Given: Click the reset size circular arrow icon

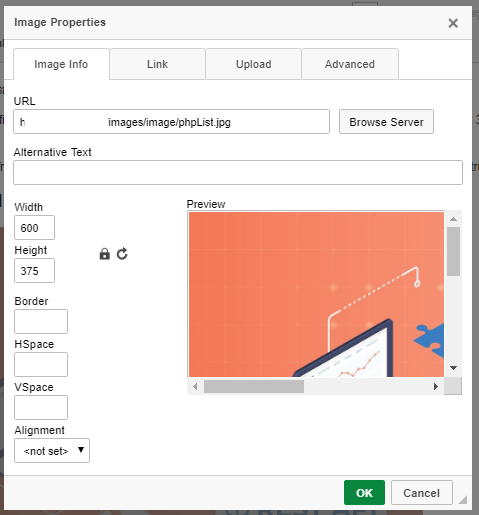Looking at the screenshot, I should click(x=122, y=254).
